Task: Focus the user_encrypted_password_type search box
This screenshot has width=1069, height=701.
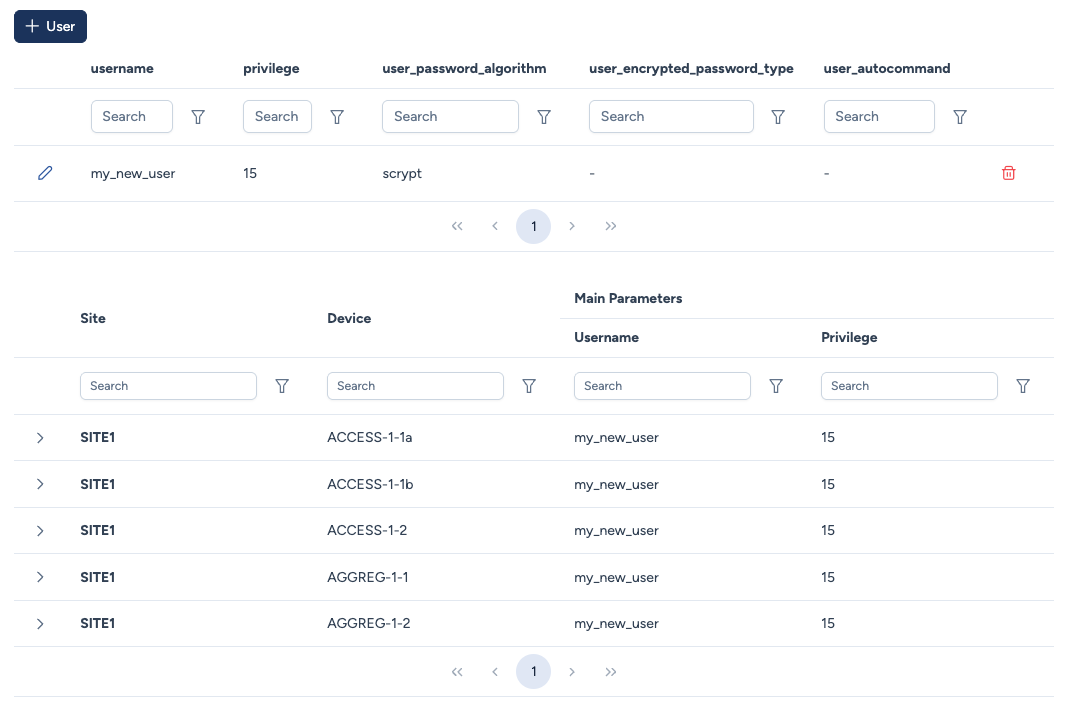Action: click(671, 117)
